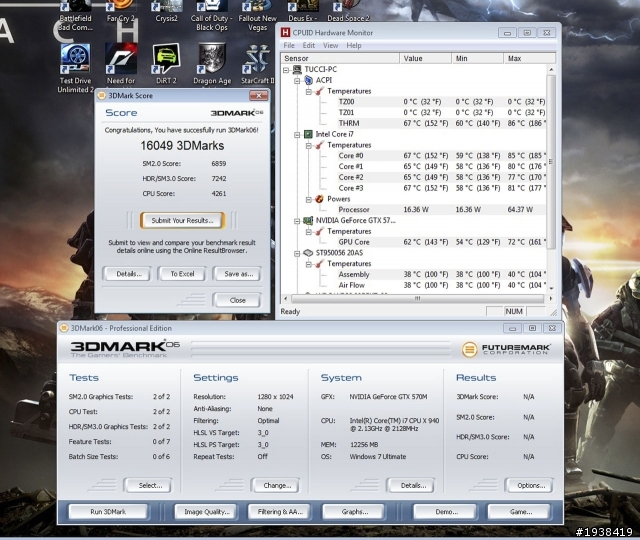The image size is (640, 540).
Task: Collapse the ST950056 20AS drive node
Action: click(298, 253)
